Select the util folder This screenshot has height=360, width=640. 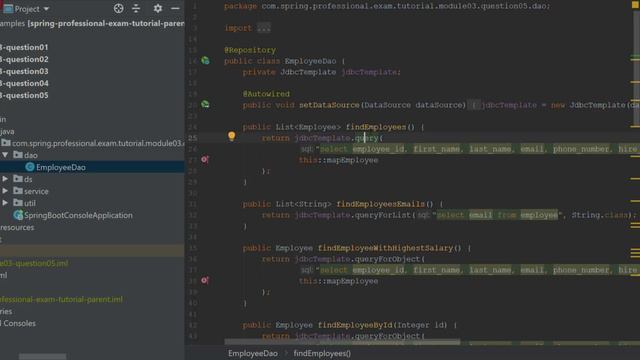pos(29,203)
